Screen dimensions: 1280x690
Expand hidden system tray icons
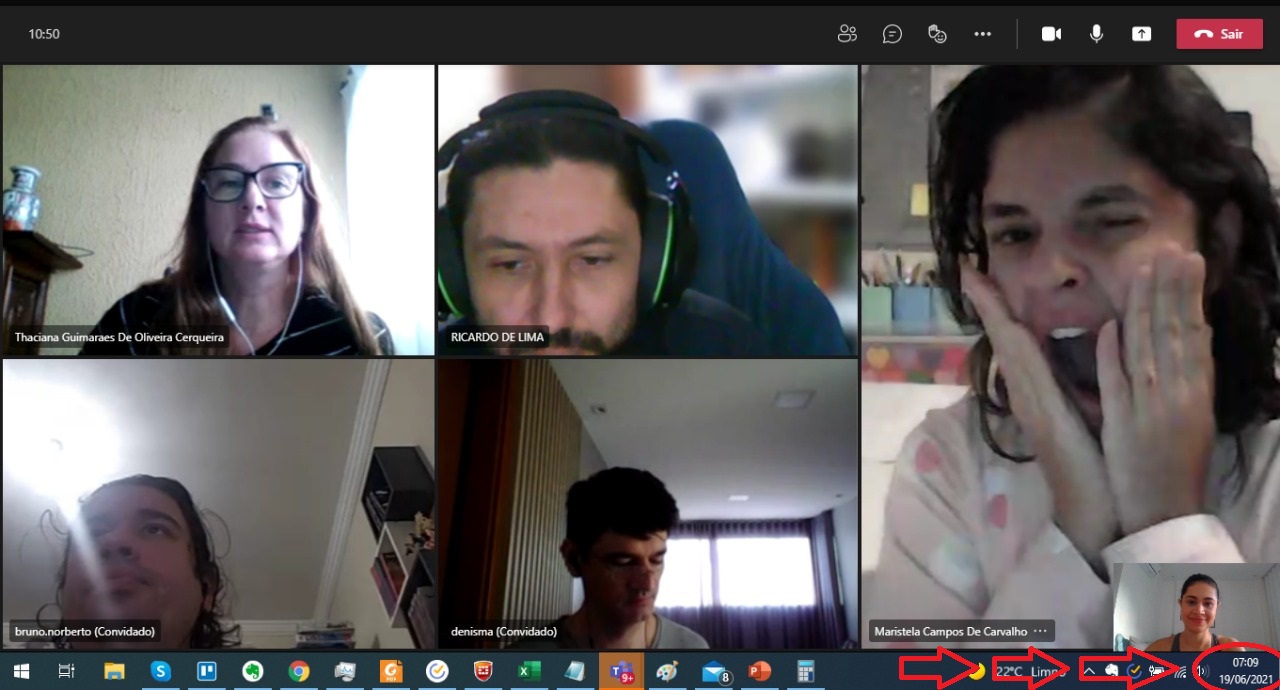pyautogui.click(x=1090, y=670)
